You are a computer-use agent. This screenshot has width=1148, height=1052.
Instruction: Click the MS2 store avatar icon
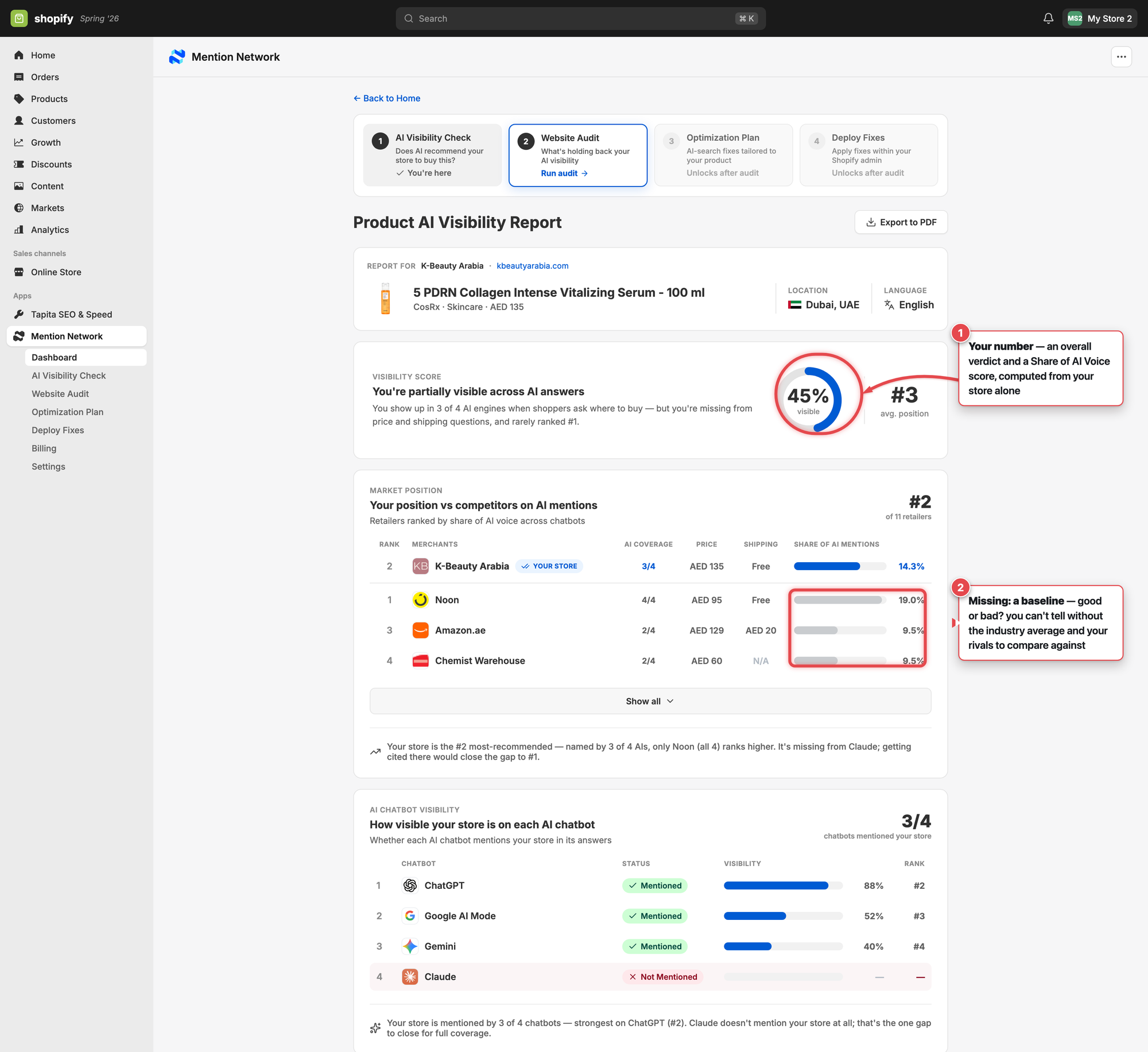click(1075, 18)
